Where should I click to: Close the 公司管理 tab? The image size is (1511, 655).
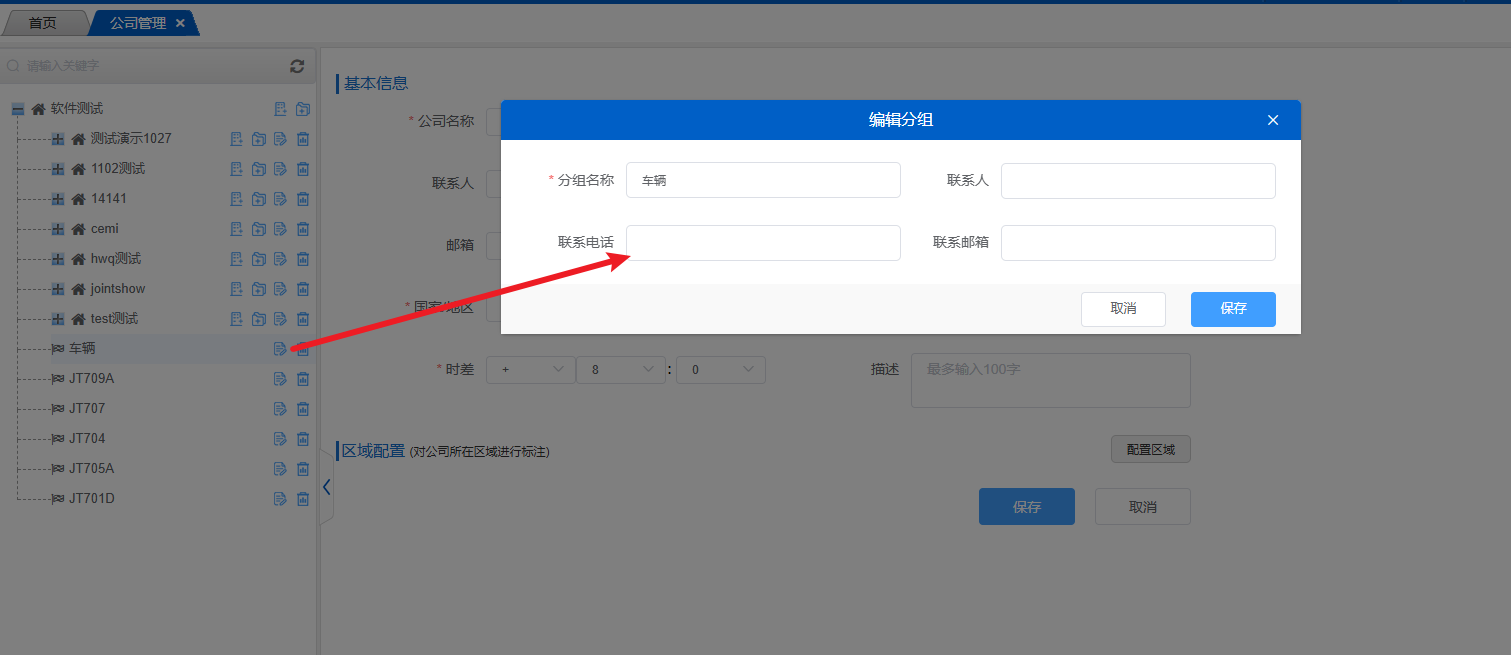point(180,23)
